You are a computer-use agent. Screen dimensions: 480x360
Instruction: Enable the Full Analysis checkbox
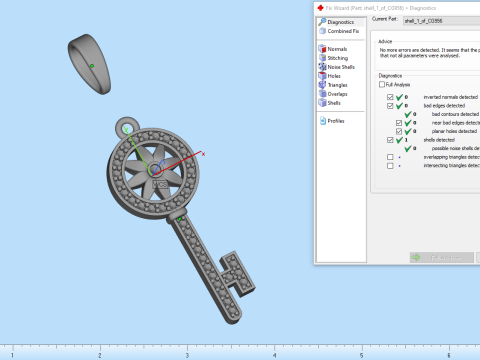click(x=382, y=84)
